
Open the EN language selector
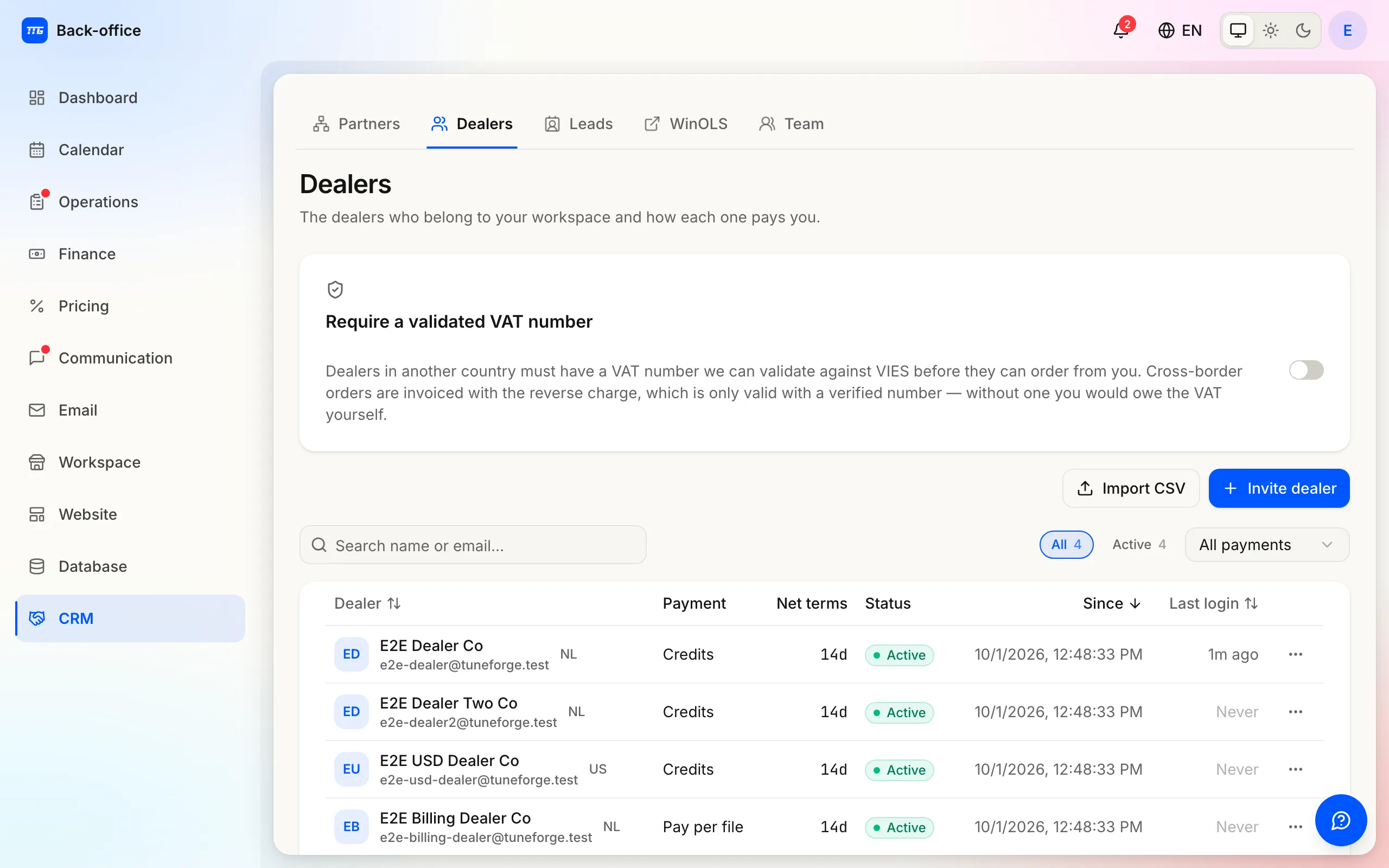[x=1180, y=30]
